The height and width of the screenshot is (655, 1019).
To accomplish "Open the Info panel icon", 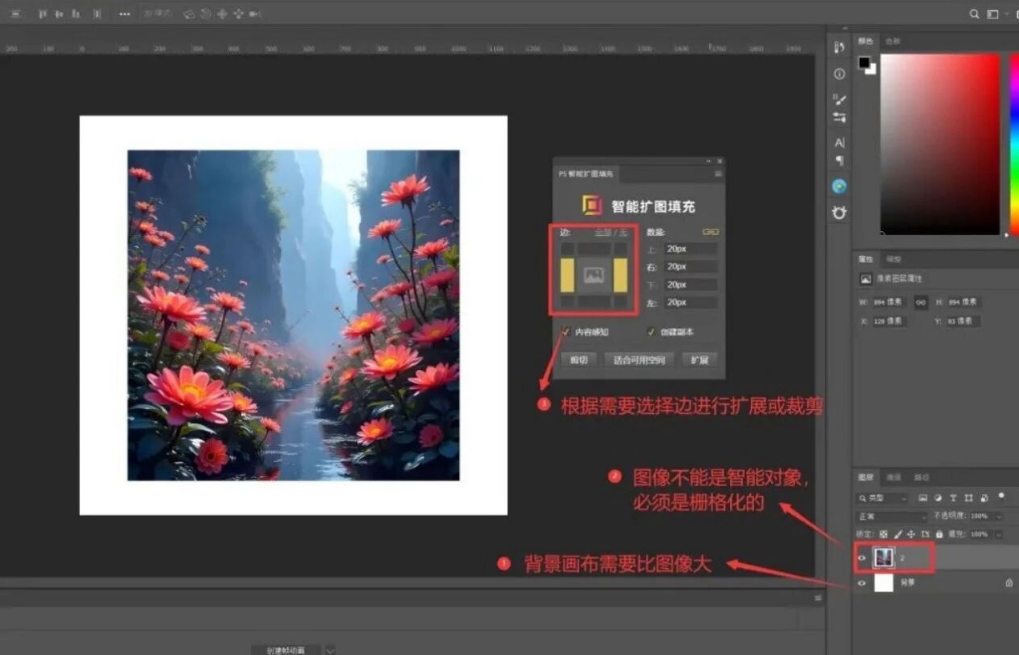I will [x=839, y=74].
